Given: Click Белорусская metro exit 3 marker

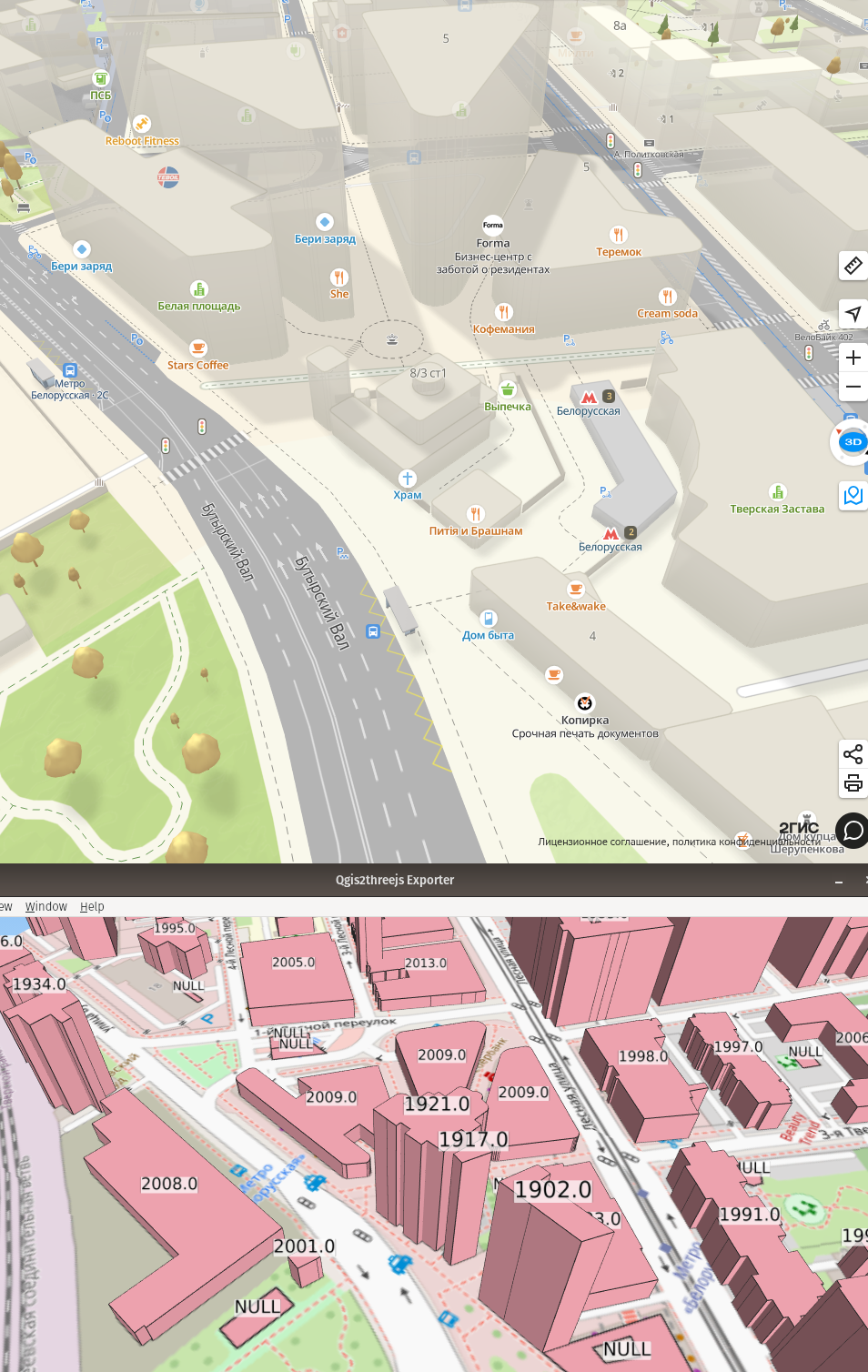Looking at the screenshot, I should tap(589, 398).
